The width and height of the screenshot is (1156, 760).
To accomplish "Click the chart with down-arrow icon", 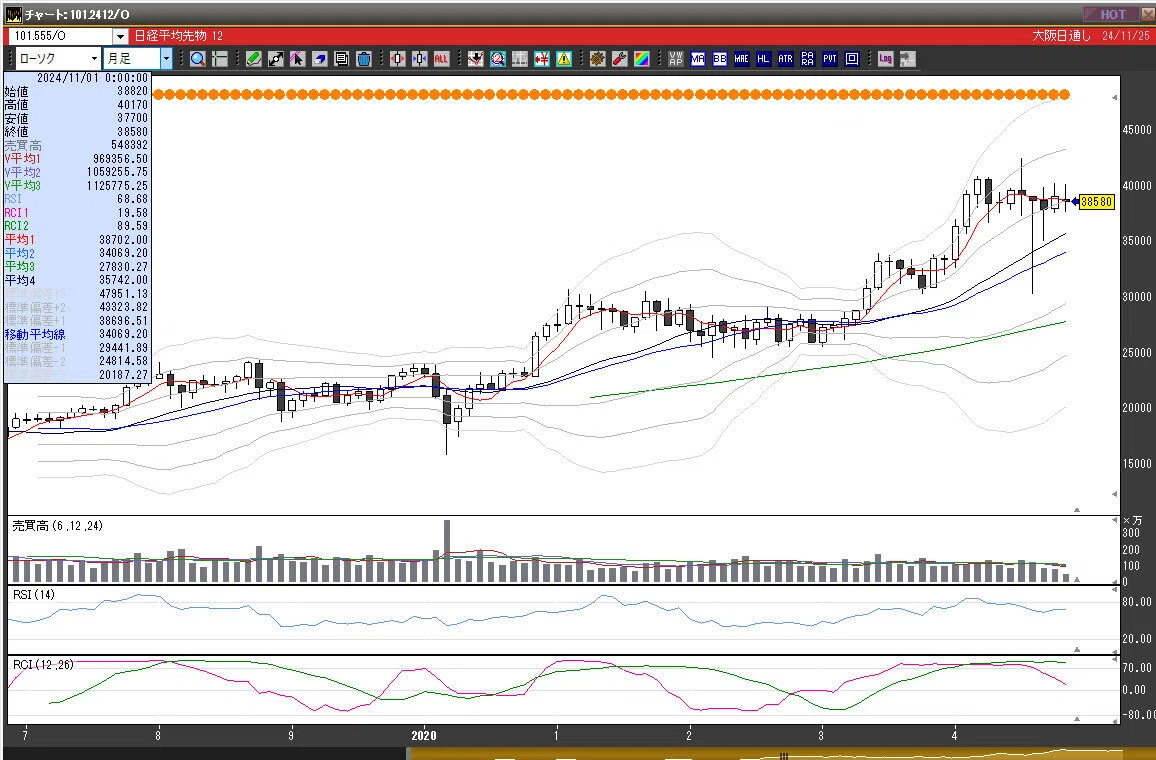I will (x=476, y=59).
